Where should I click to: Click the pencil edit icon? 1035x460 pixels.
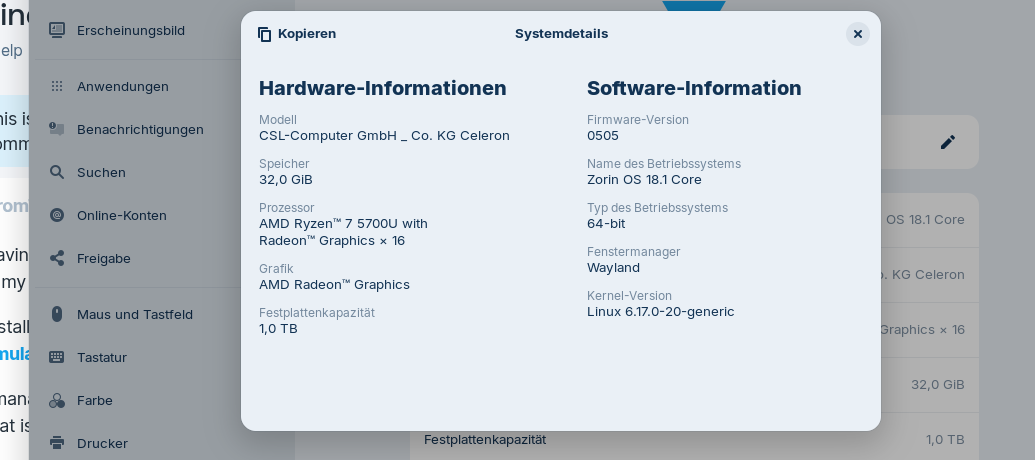tap(948, 142)
